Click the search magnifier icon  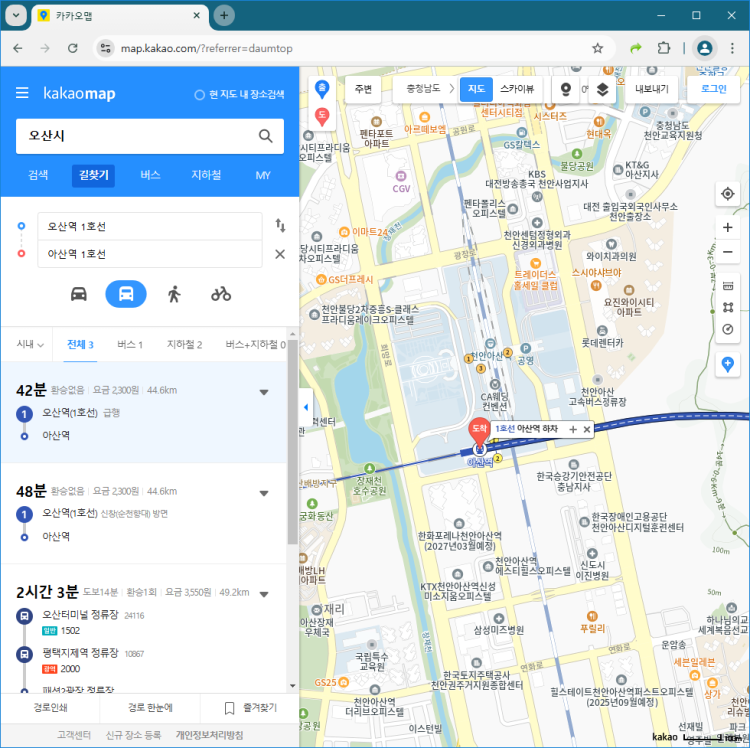265,136
